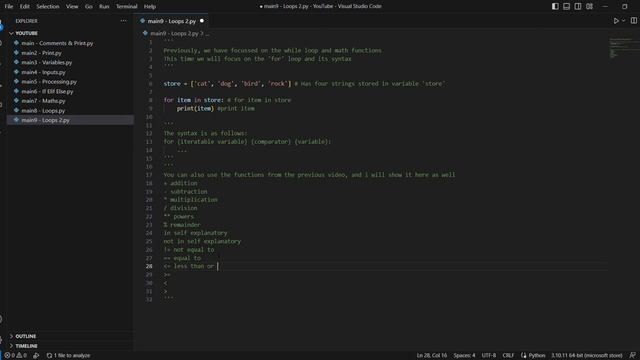This screenshot has height=360, width=640.
Task: Click 'print(item)' on line 9
Action: [195, 109]
